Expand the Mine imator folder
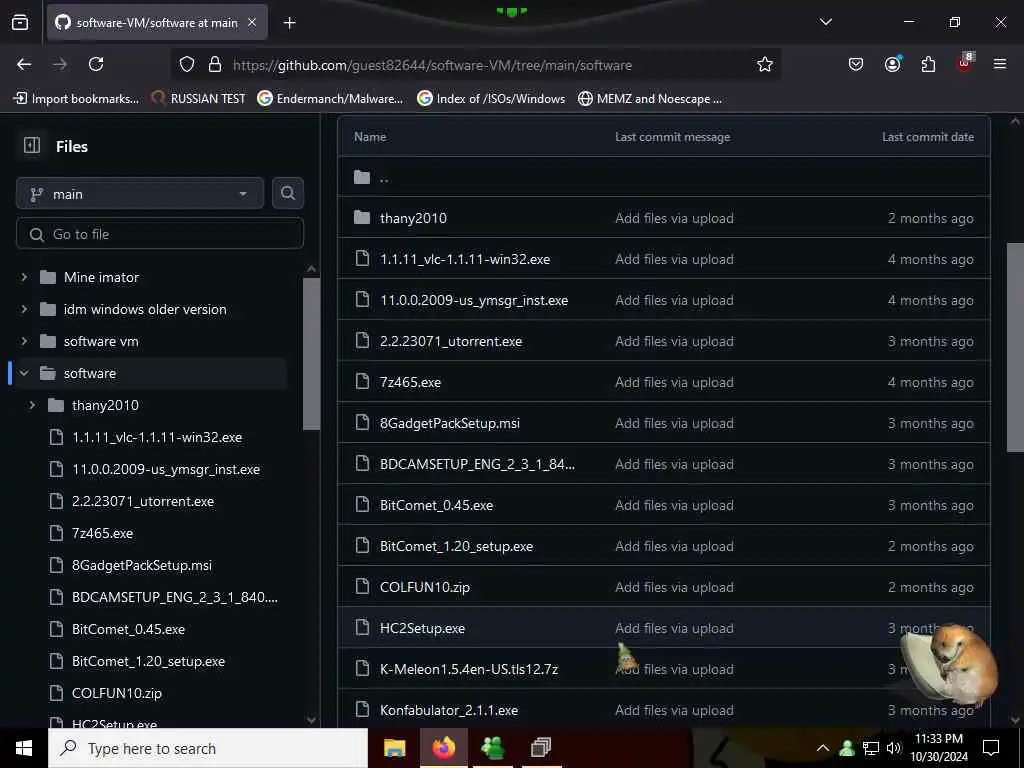The height and width of the screenshot is (768, 1024). click(x=24, y=277)
